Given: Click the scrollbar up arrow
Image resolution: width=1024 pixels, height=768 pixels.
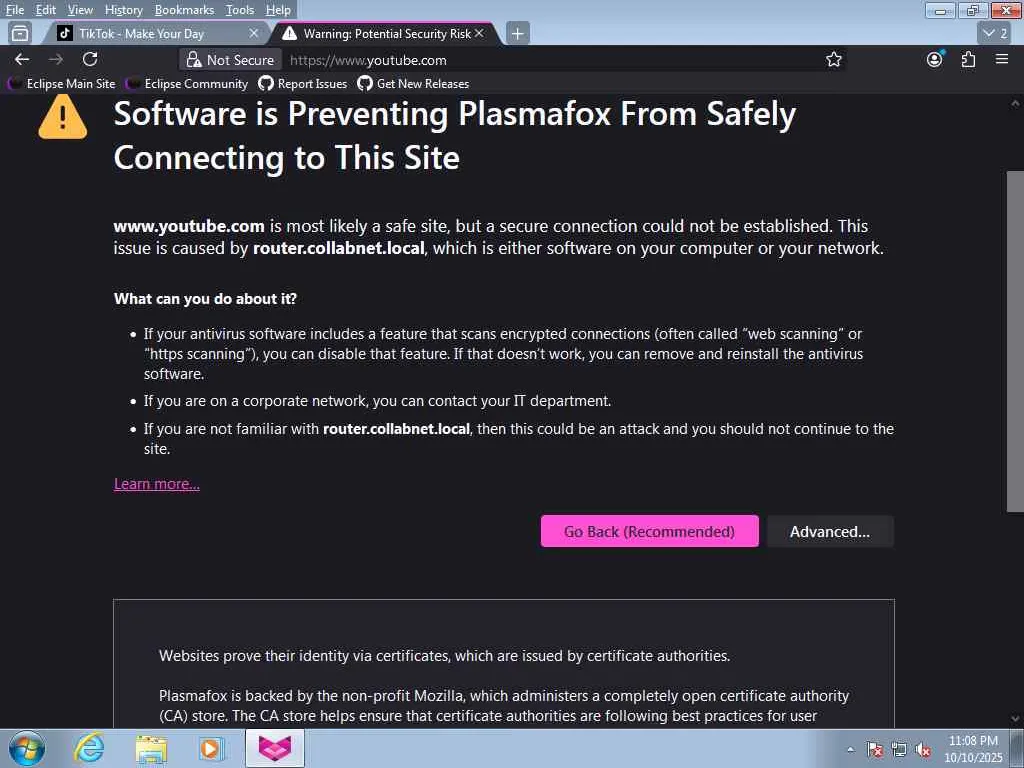Looking at the screenshot, I should [x=1015, y=103].
